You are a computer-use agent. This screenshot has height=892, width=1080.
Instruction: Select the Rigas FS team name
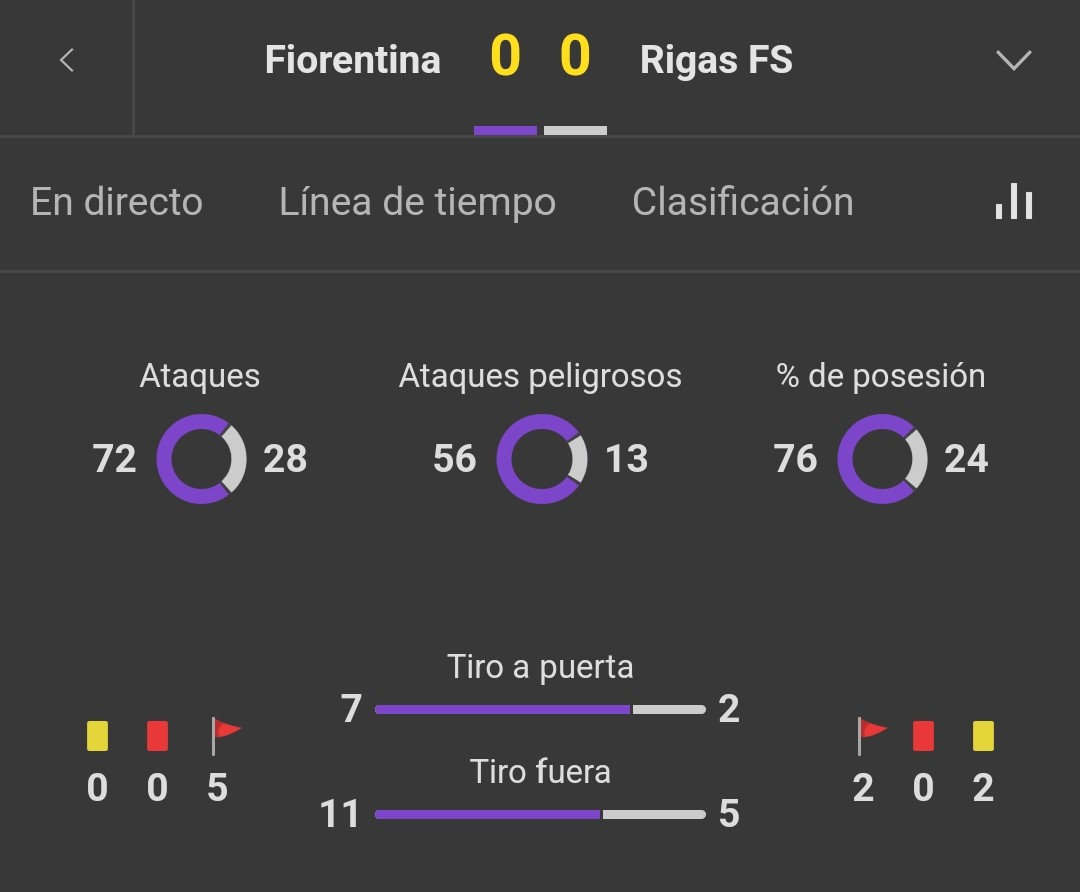click(716, 60)
